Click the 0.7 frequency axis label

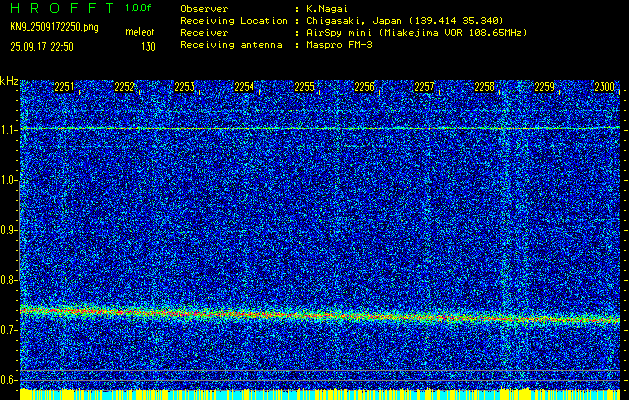coord(8,330)
